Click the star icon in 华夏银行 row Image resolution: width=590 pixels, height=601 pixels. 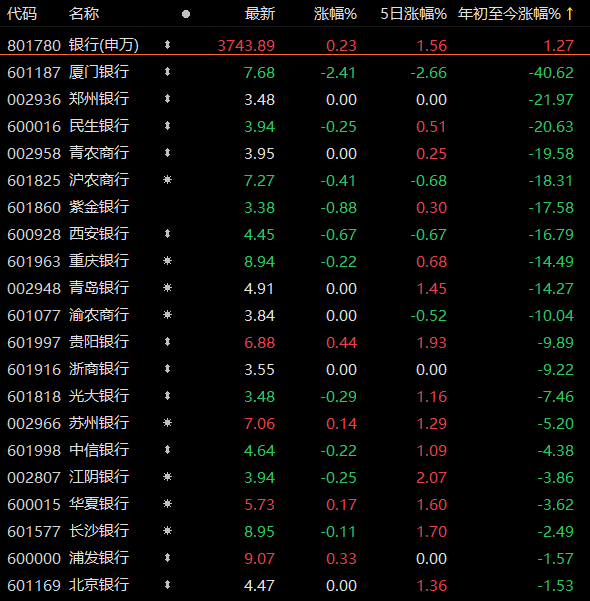pos(168,504)
